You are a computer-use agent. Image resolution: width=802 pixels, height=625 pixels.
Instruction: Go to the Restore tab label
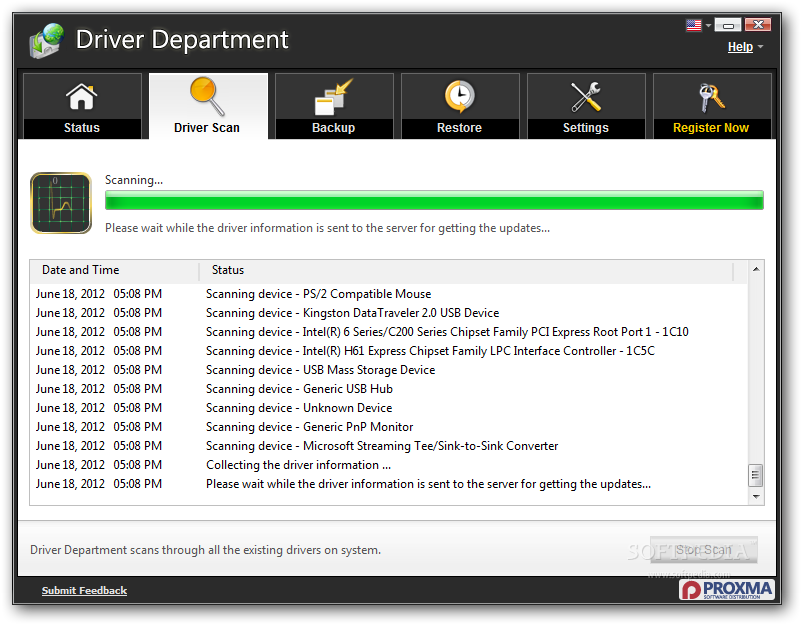click(459, 128)
